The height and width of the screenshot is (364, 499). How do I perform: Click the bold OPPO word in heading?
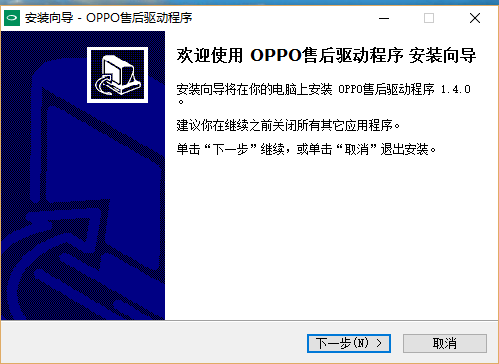click(x=276, y=55)
